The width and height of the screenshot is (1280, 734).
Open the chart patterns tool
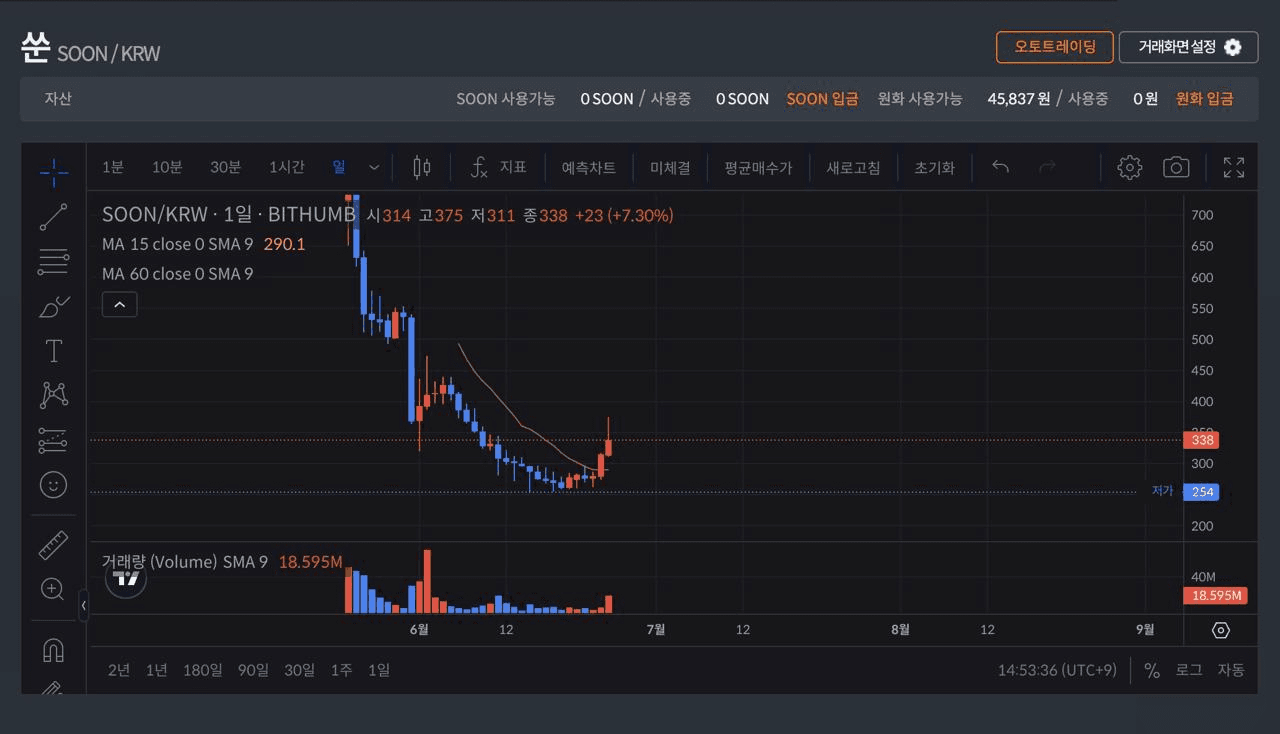[54, 395]
